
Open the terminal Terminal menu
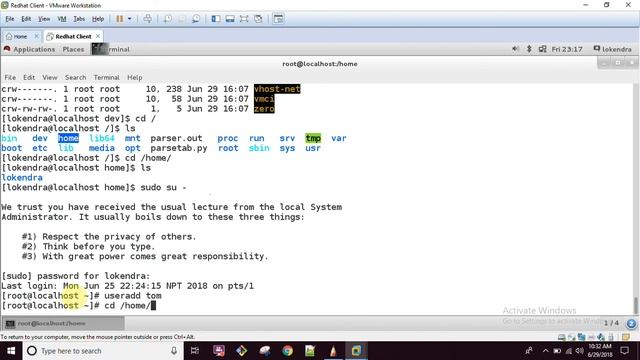click(107, 77)
